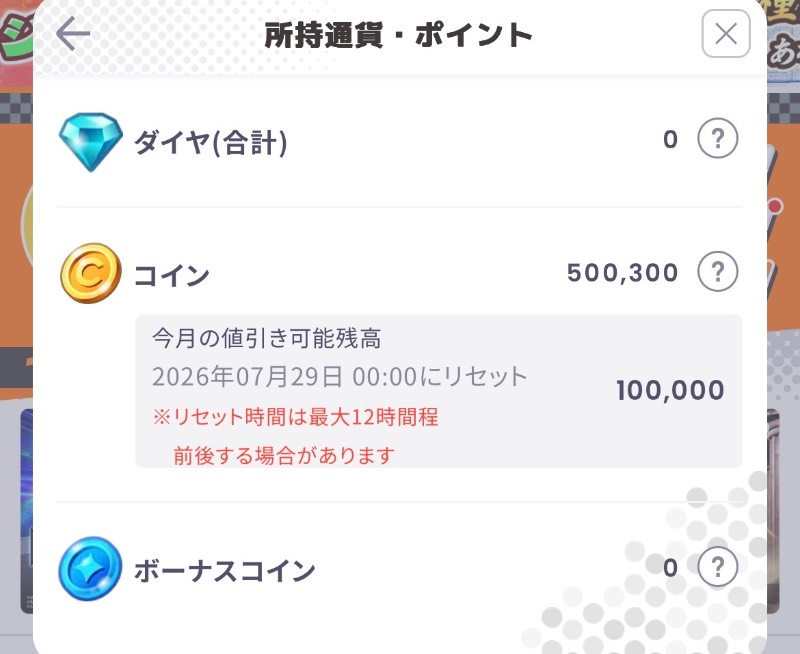This screenshot has width=800, height=654.
Task: Select the ボーナスコイン label
Action: tap(224, 570)
